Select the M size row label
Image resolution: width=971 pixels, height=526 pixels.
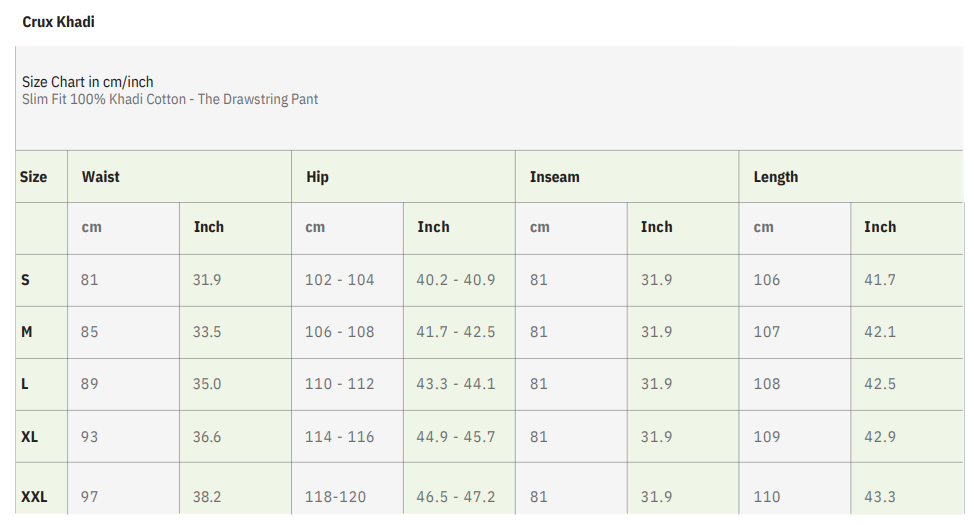[27, 332]
